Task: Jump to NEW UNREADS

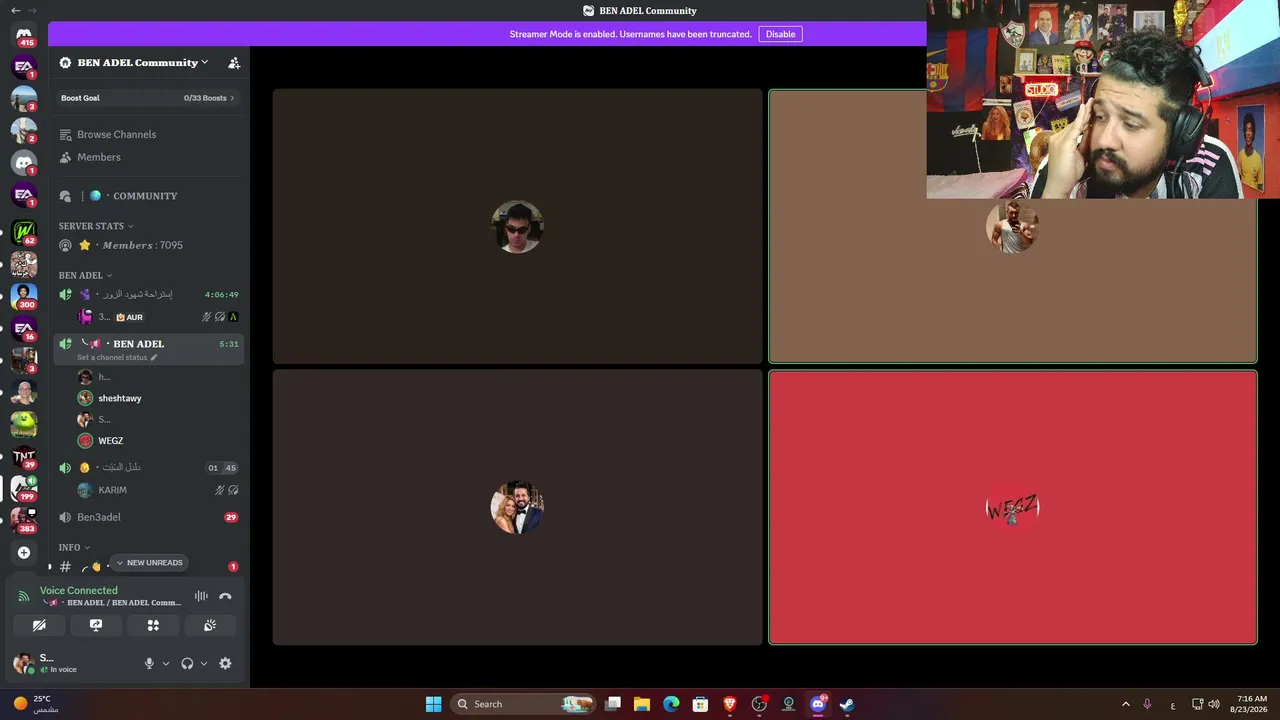Action: [x=149, y=563]
